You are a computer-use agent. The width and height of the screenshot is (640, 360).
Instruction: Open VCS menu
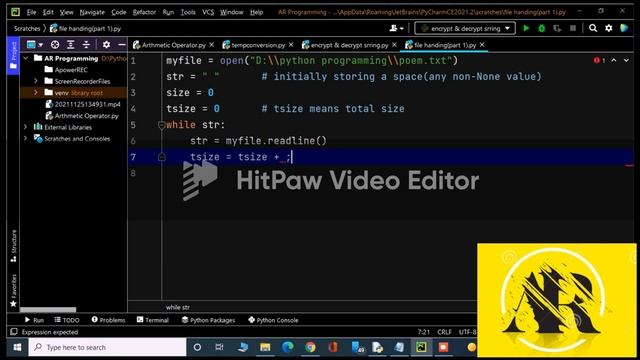tap(208, 12)
